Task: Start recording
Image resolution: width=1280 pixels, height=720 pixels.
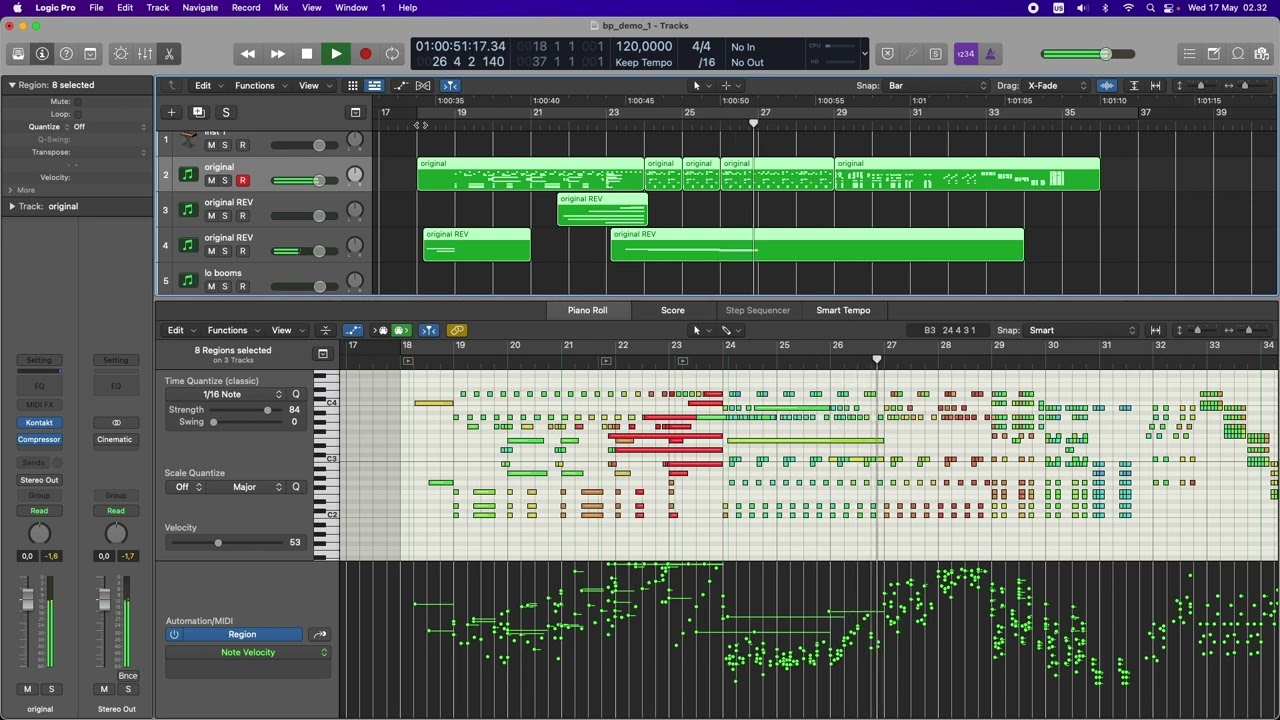Action: pyautogui.click(x=365, y=54)
